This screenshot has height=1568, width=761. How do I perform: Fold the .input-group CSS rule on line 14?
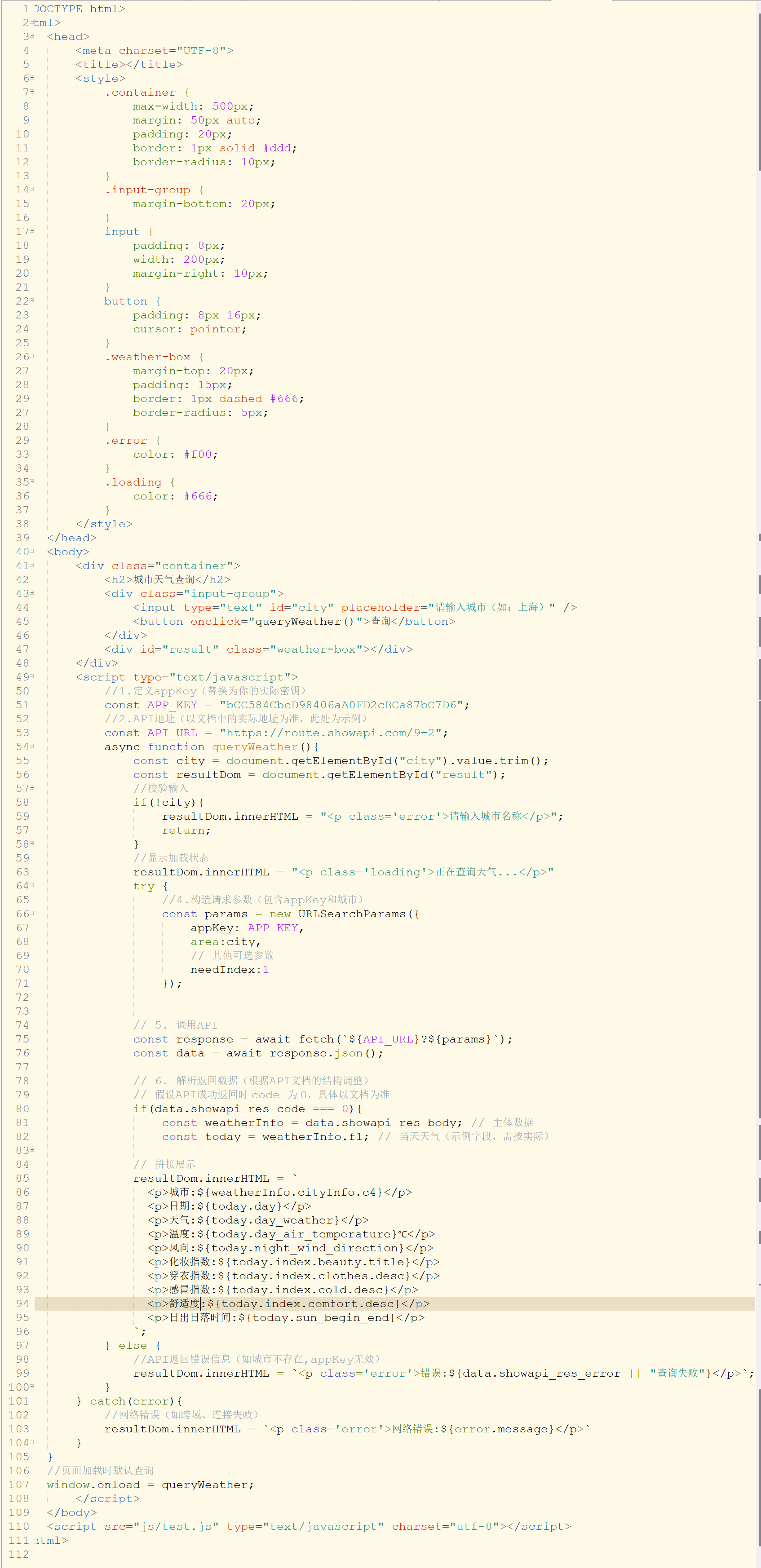pyautogui.click(x=31, y=189)
